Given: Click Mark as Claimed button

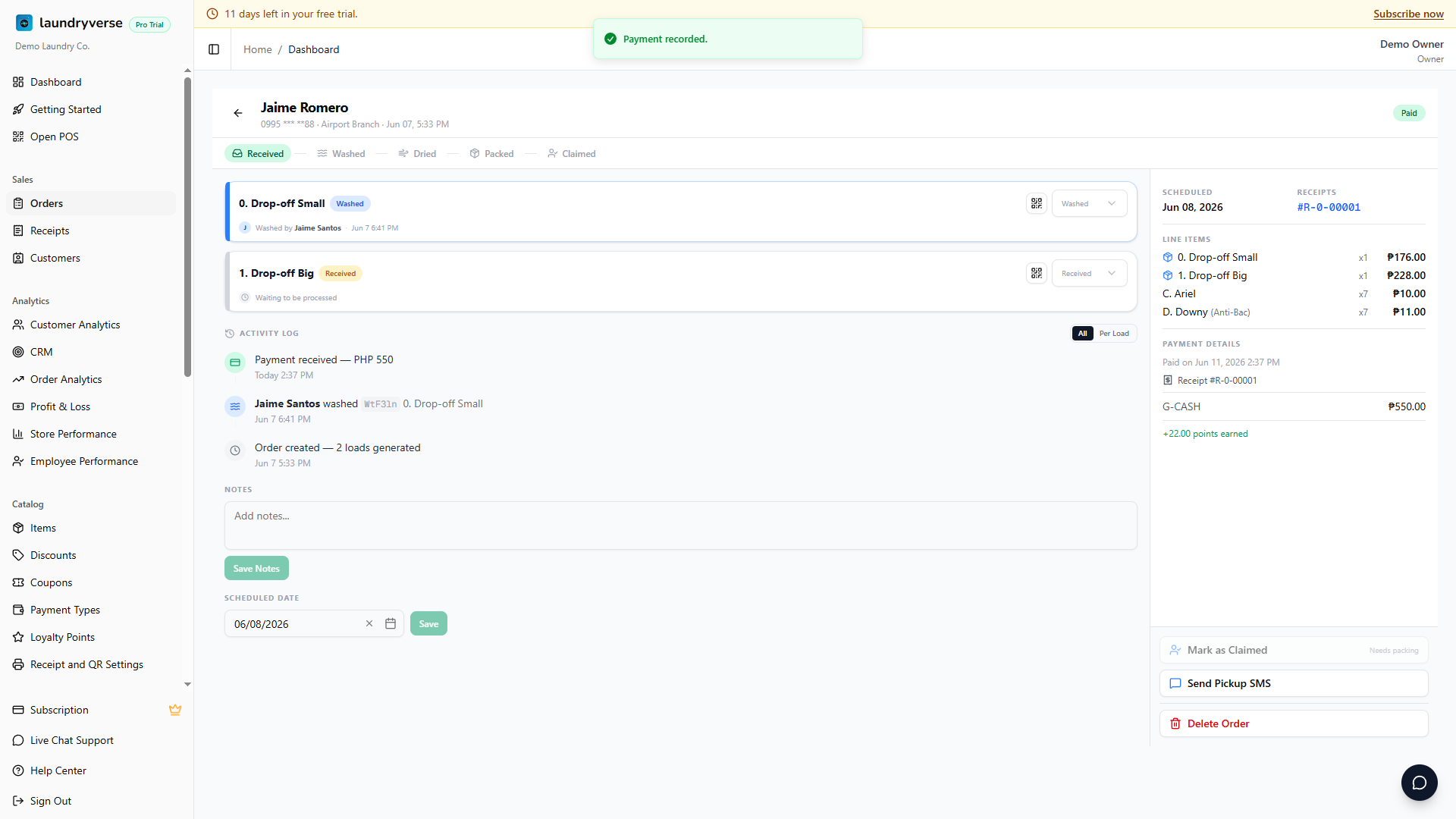Looking at the screenshot, I should click(x=1294, y=650).
